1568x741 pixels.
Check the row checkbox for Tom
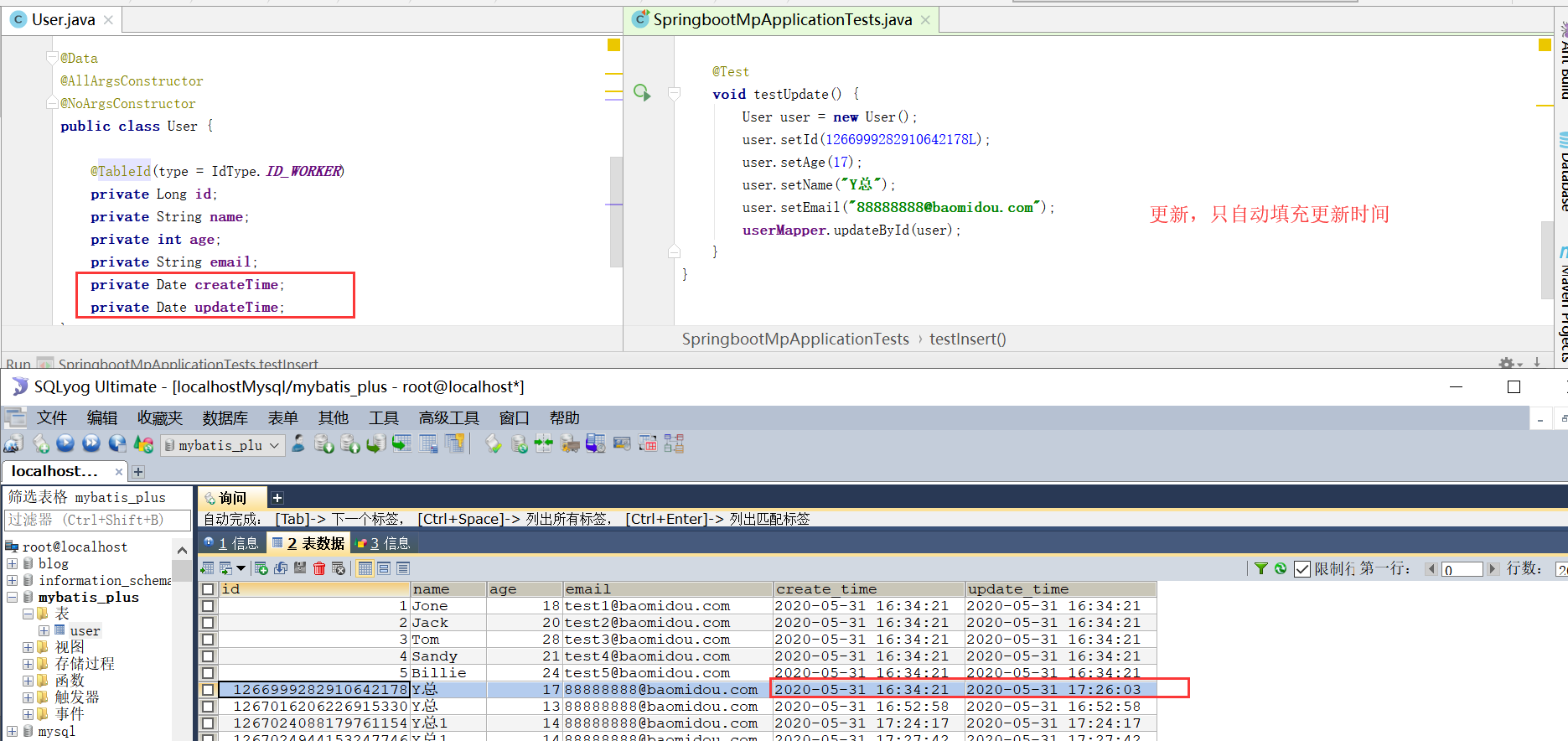tap(208, 640)
